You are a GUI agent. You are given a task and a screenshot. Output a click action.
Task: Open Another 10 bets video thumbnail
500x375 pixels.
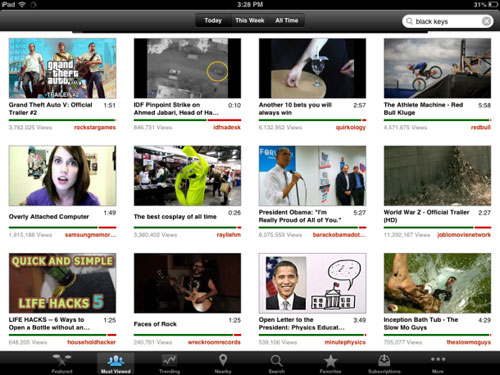pyautogui.click(x=312, y=68)
